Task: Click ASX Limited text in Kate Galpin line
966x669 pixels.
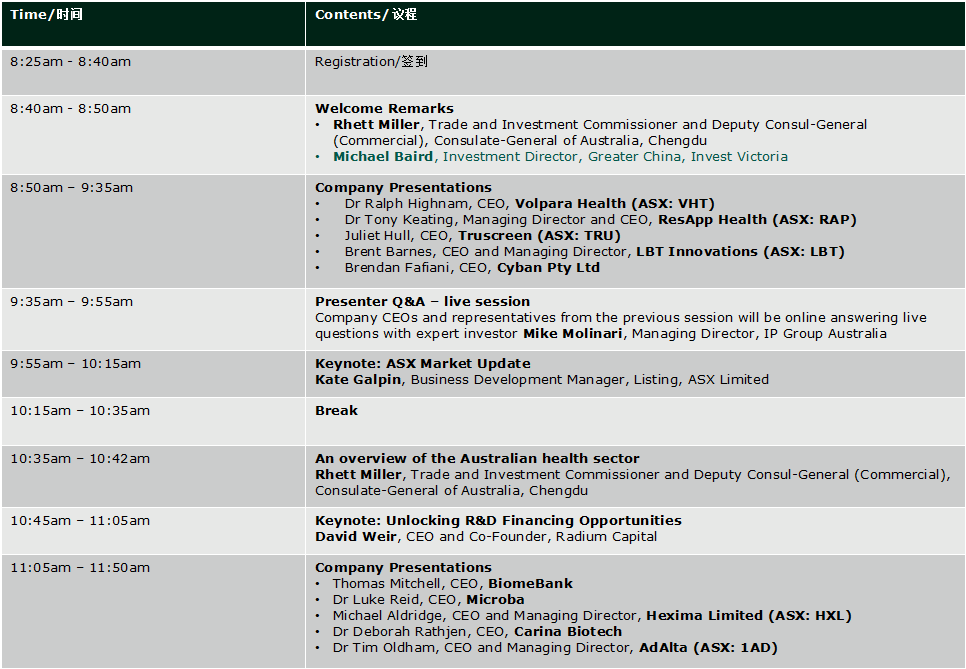Action: pos(728,379)
